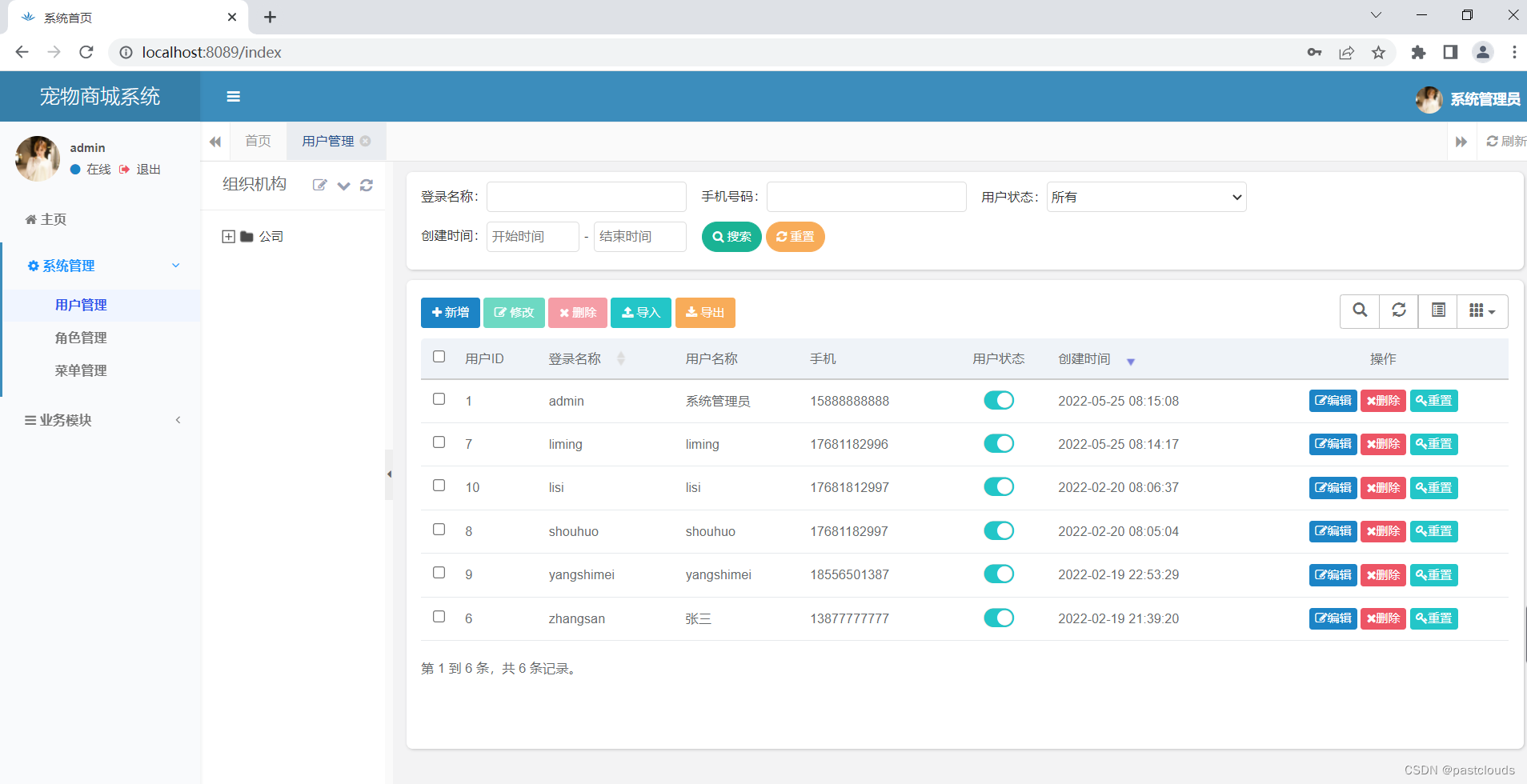Click 编辑 for the admin row
This screenshot has width=1527, height=784.
(1333, 401)
